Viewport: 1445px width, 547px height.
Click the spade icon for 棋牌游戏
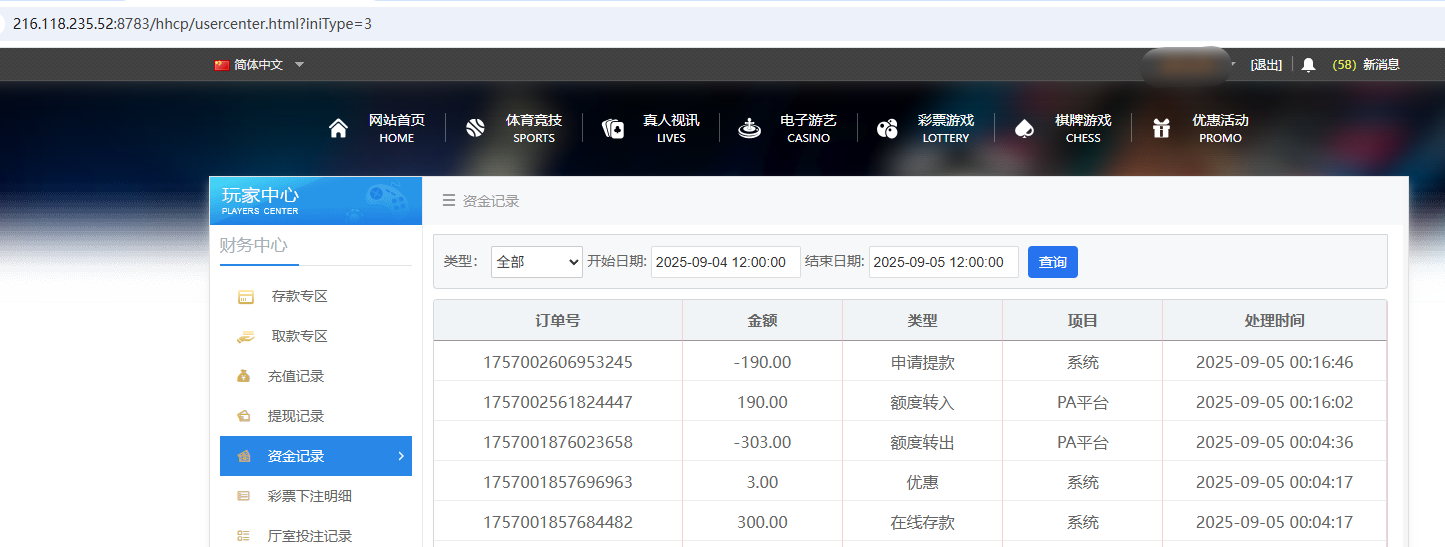1024,128
